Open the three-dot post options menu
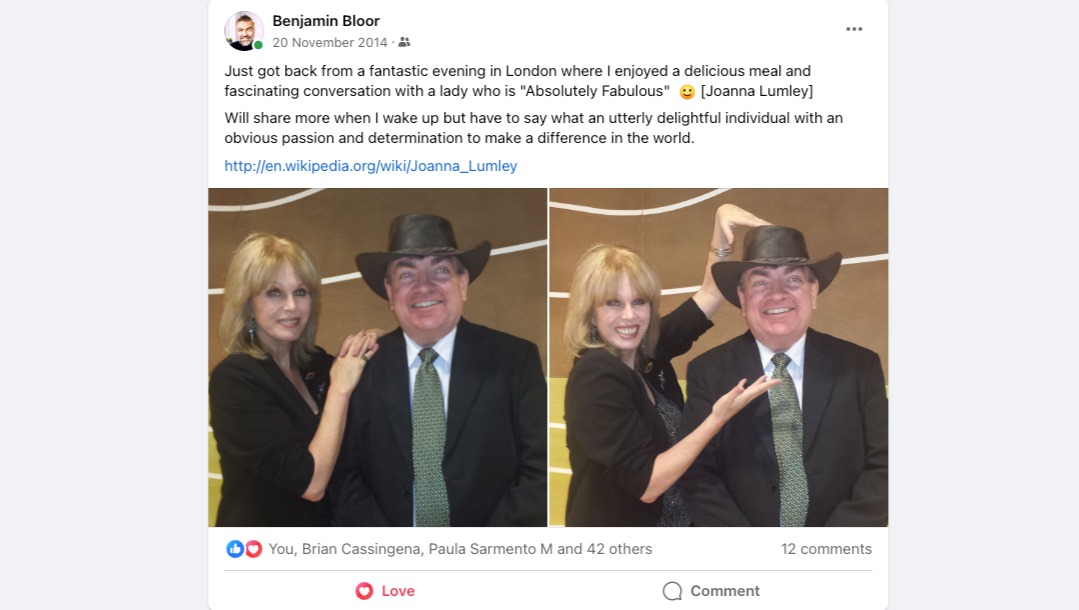1079x610 pixels. (x=854, y=29)
